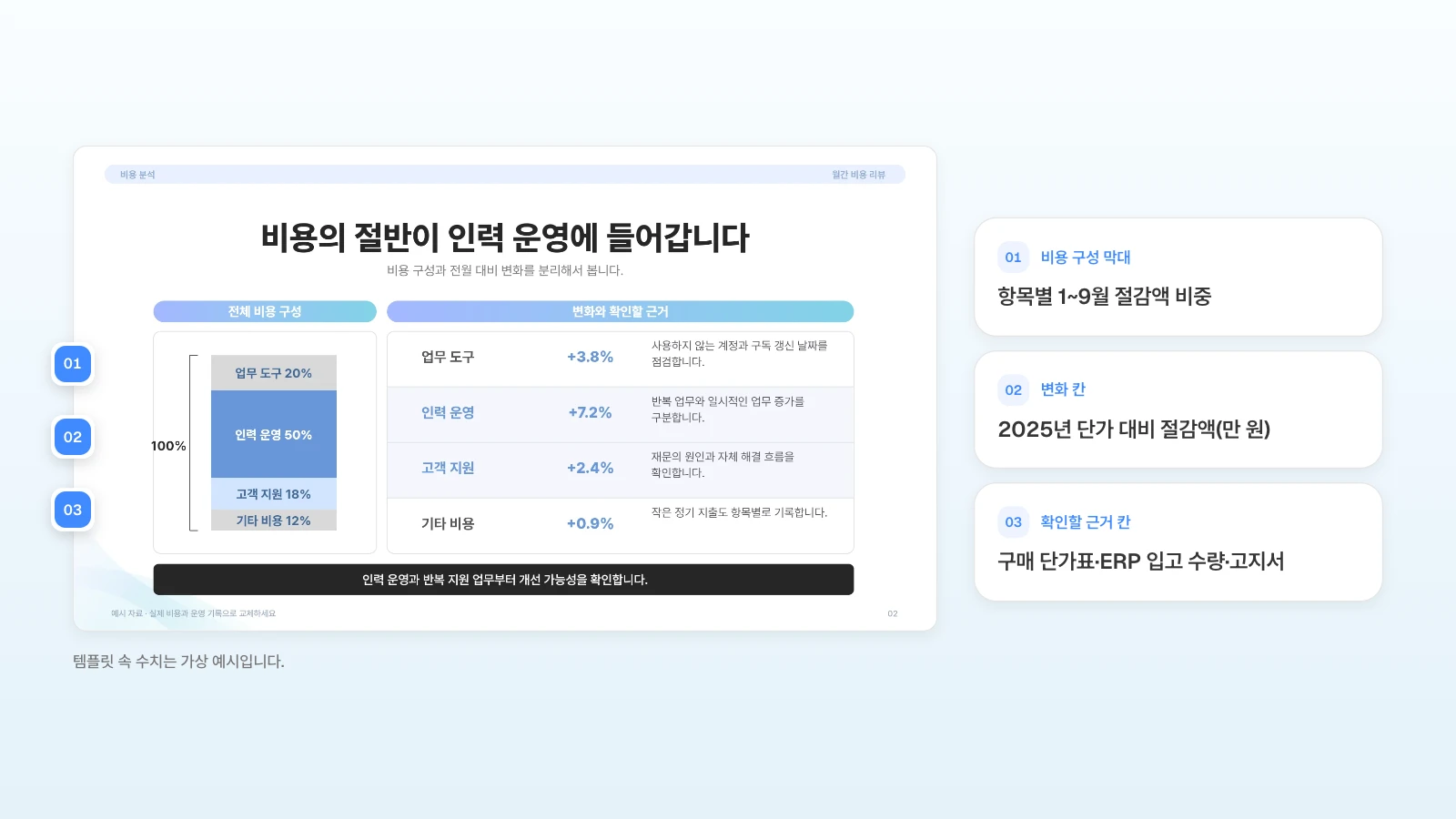Image resolution: width=1456 pixels, height=819 pixels.
Task: Click the +7.2% value
Action: point(590,412)
